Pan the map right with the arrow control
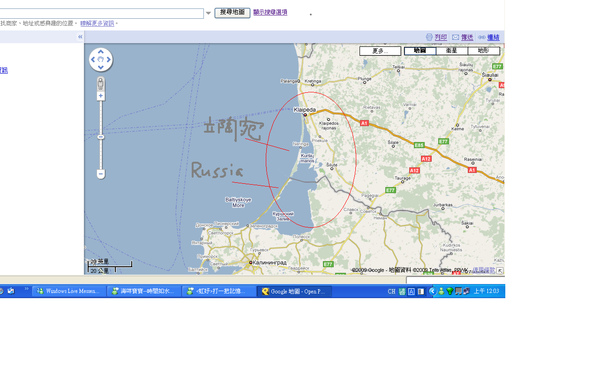 [109, 59]
